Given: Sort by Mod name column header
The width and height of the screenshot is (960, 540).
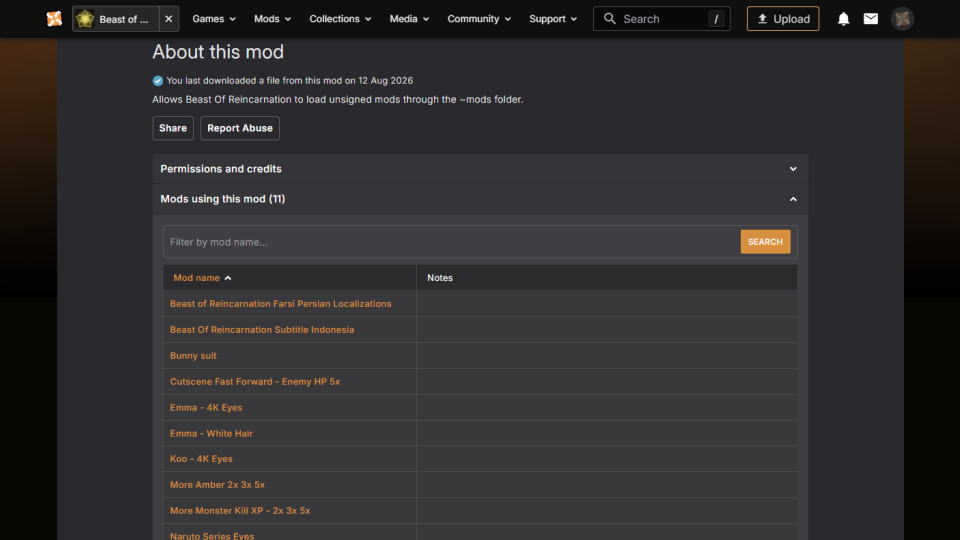Looking at the screenshot, I should tap(202, 278).
